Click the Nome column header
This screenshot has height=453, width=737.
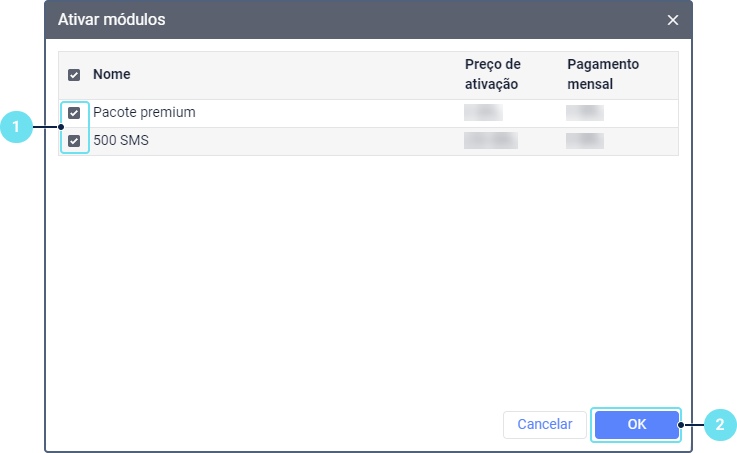tap(112, 75)
